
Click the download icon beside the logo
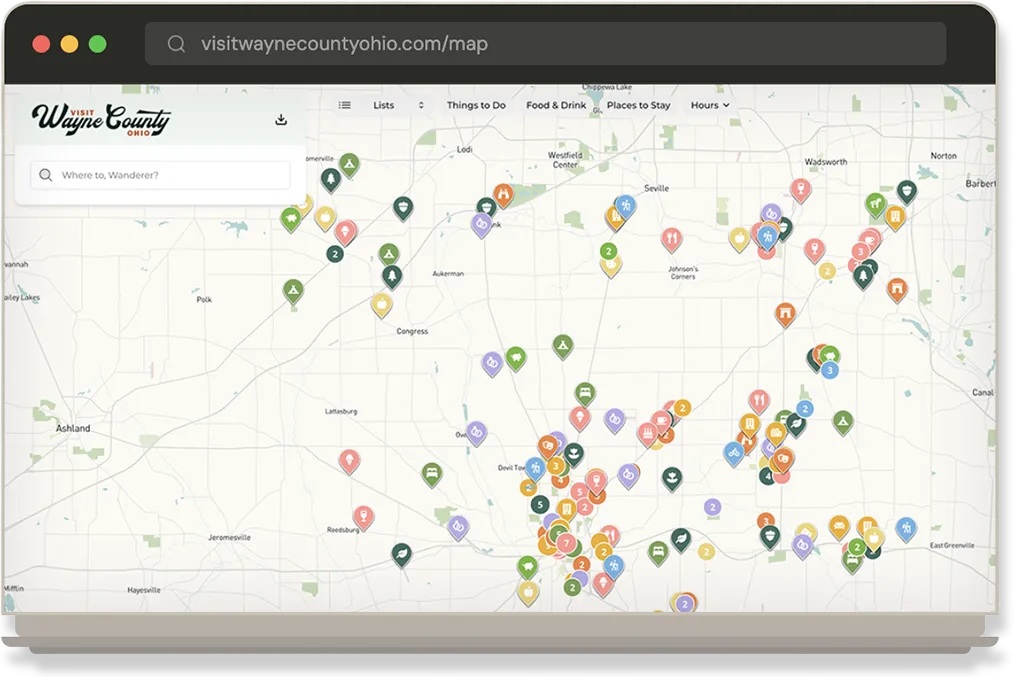[281, 120]
